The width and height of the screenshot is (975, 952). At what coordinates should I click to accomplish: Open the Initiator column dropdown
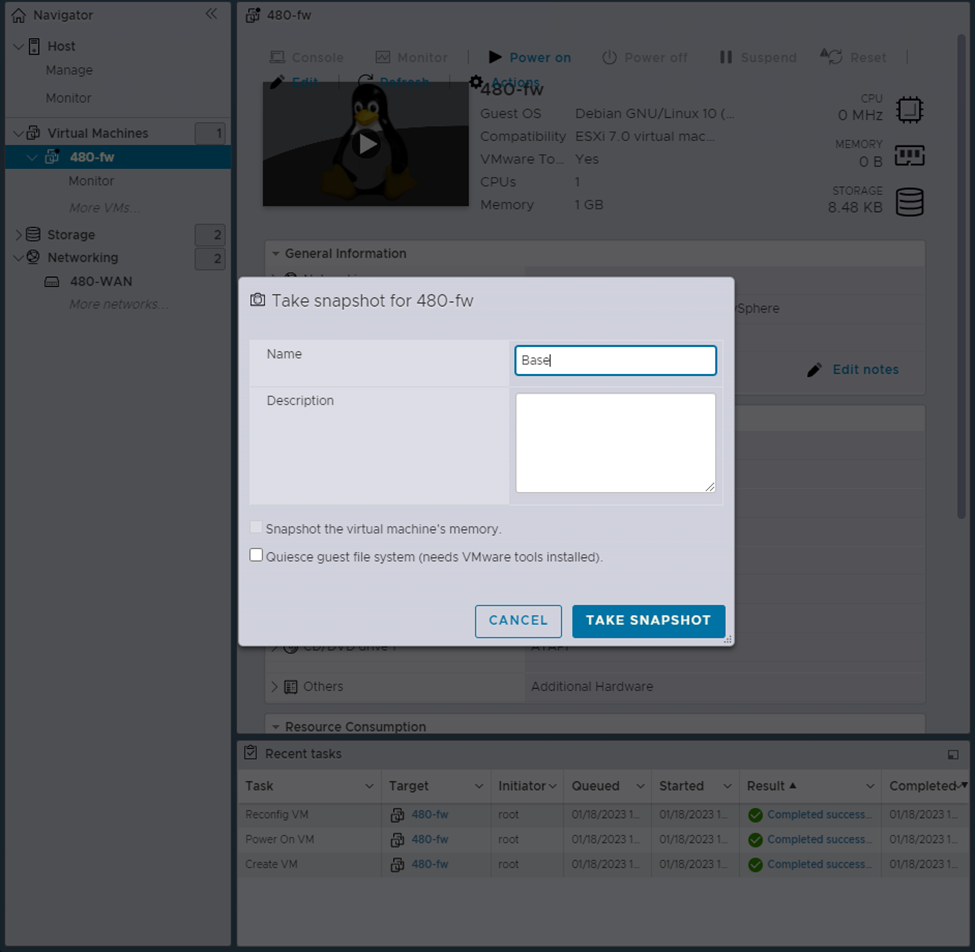[x=553, y=787]
